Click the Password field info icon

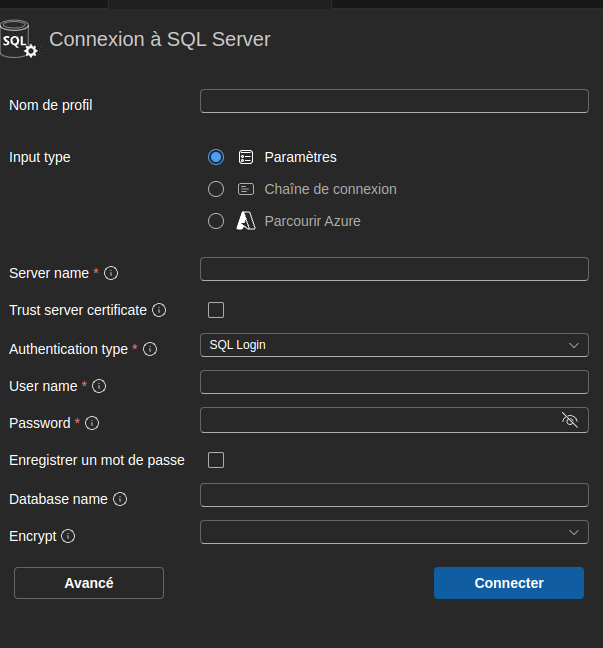(x=92, y=423)
